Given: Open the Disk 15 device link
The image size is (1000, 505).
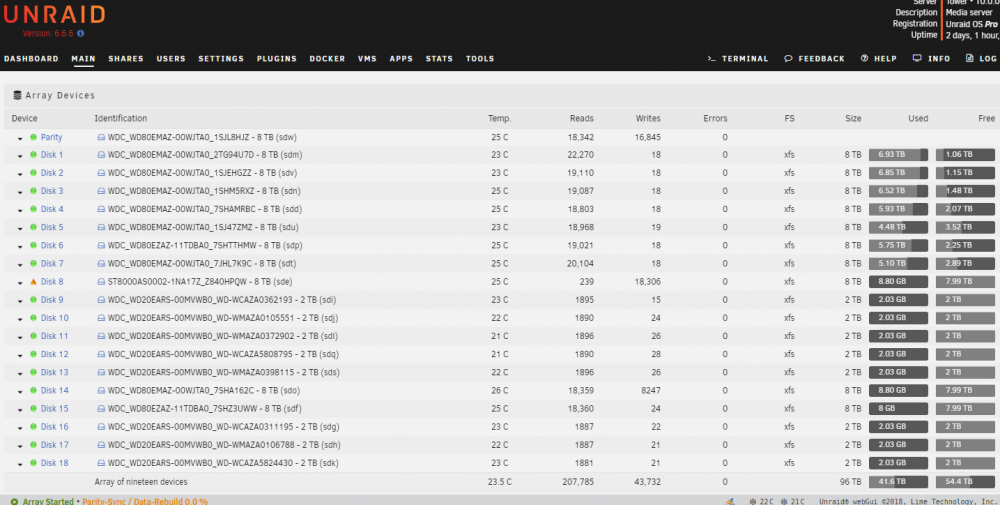Looking at the screenshot, I should pos(55,409).
